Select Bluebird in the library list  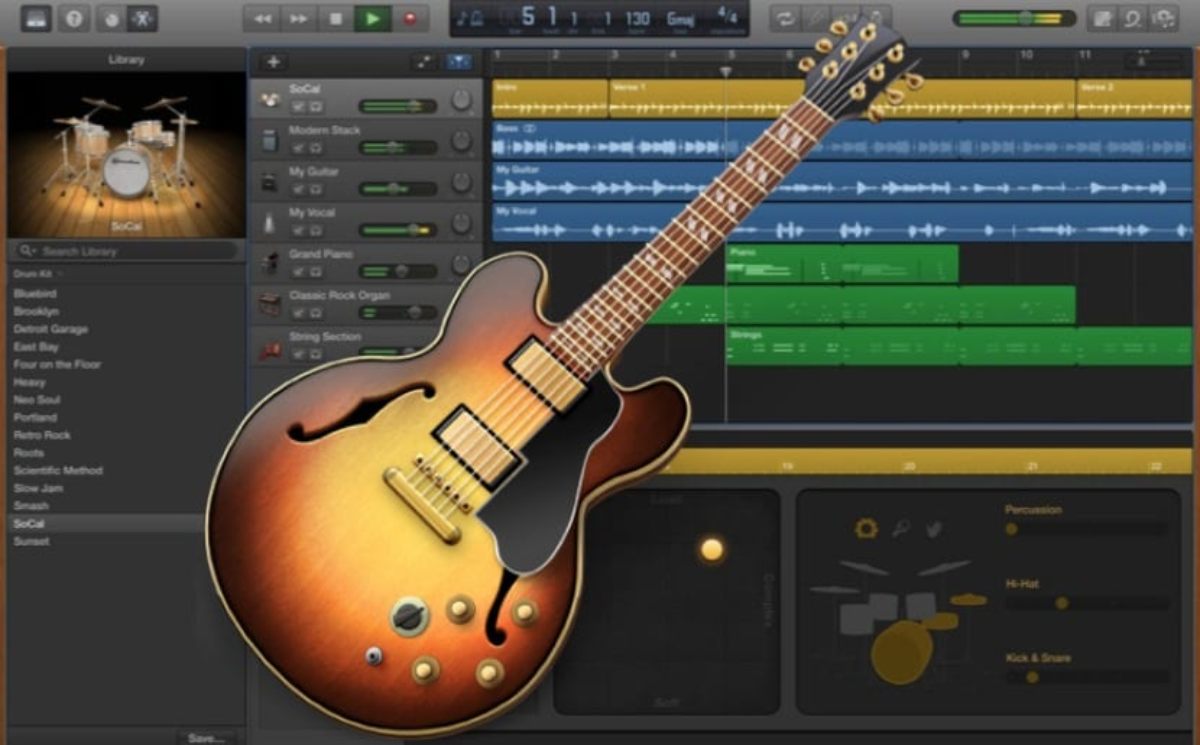tap(35, 294)
